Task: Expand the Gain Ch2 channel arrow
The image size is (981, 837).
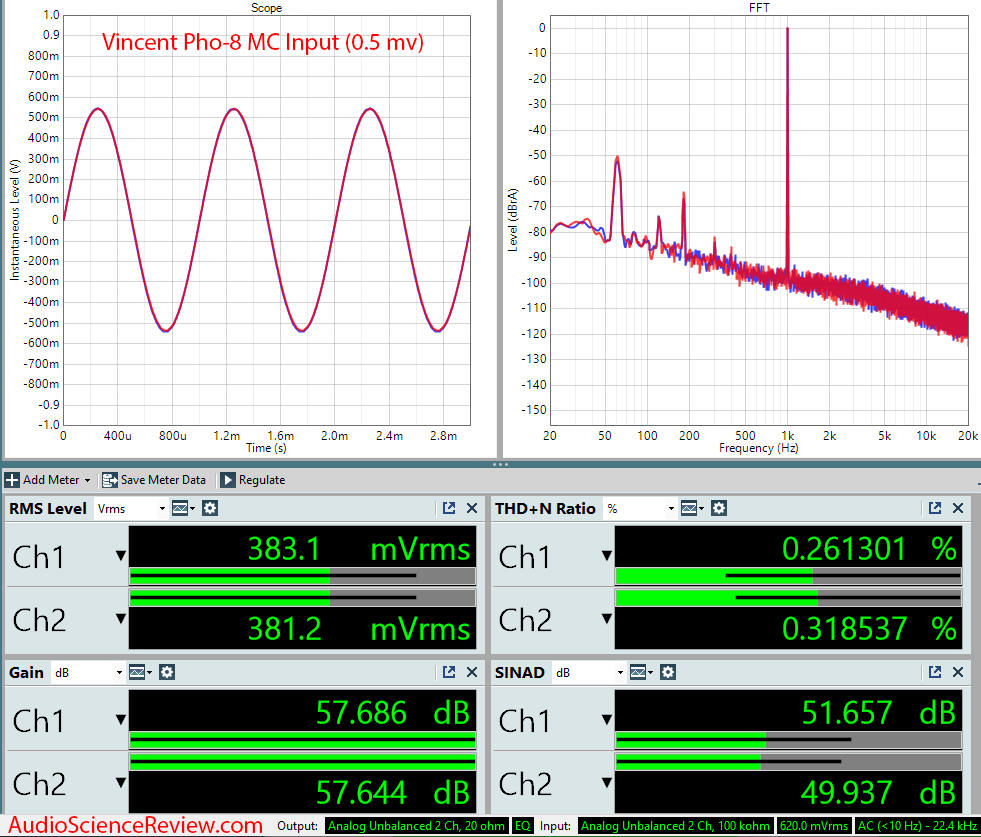Action: [x=121, y=783]
